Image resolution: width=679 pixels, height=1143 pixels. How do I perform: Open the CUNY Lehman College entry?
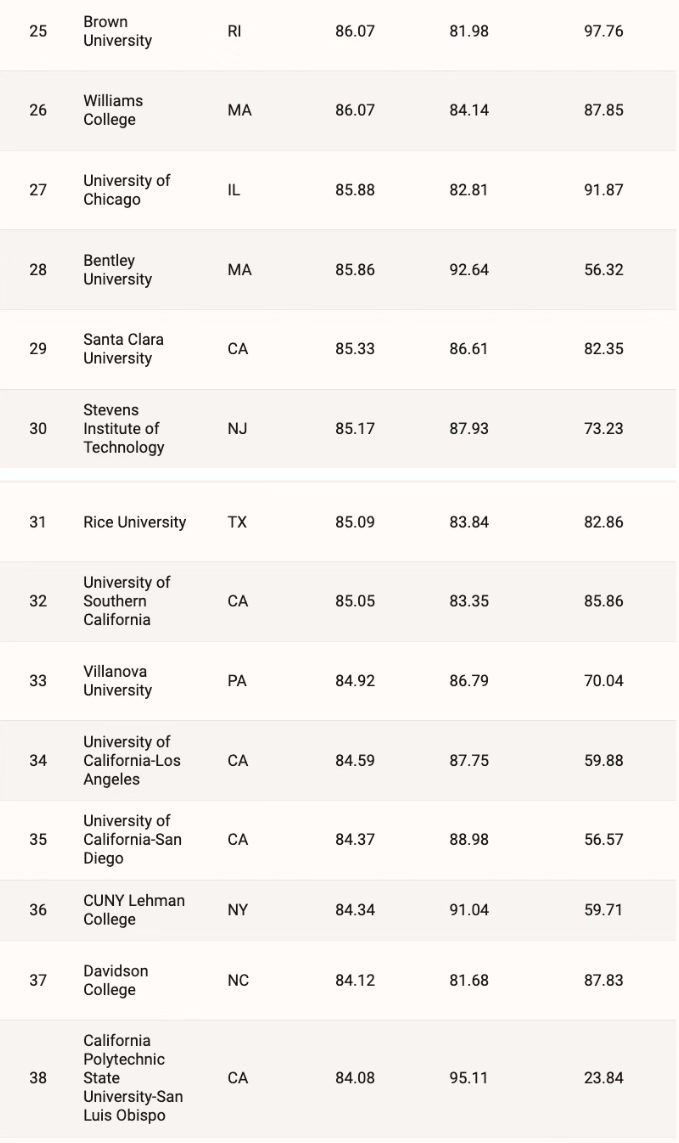[134, 910]
